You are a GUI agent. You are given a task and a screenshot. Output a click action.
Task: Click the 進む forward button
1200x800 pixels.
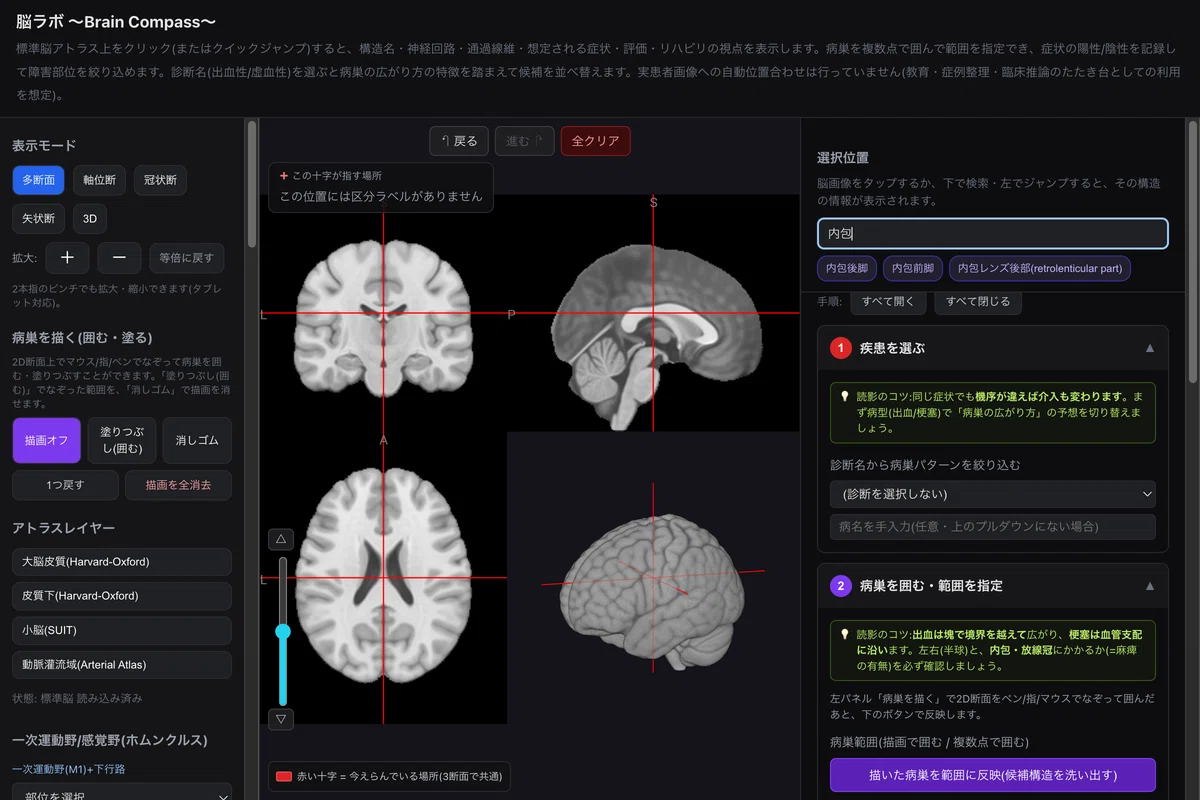point(525,141)
